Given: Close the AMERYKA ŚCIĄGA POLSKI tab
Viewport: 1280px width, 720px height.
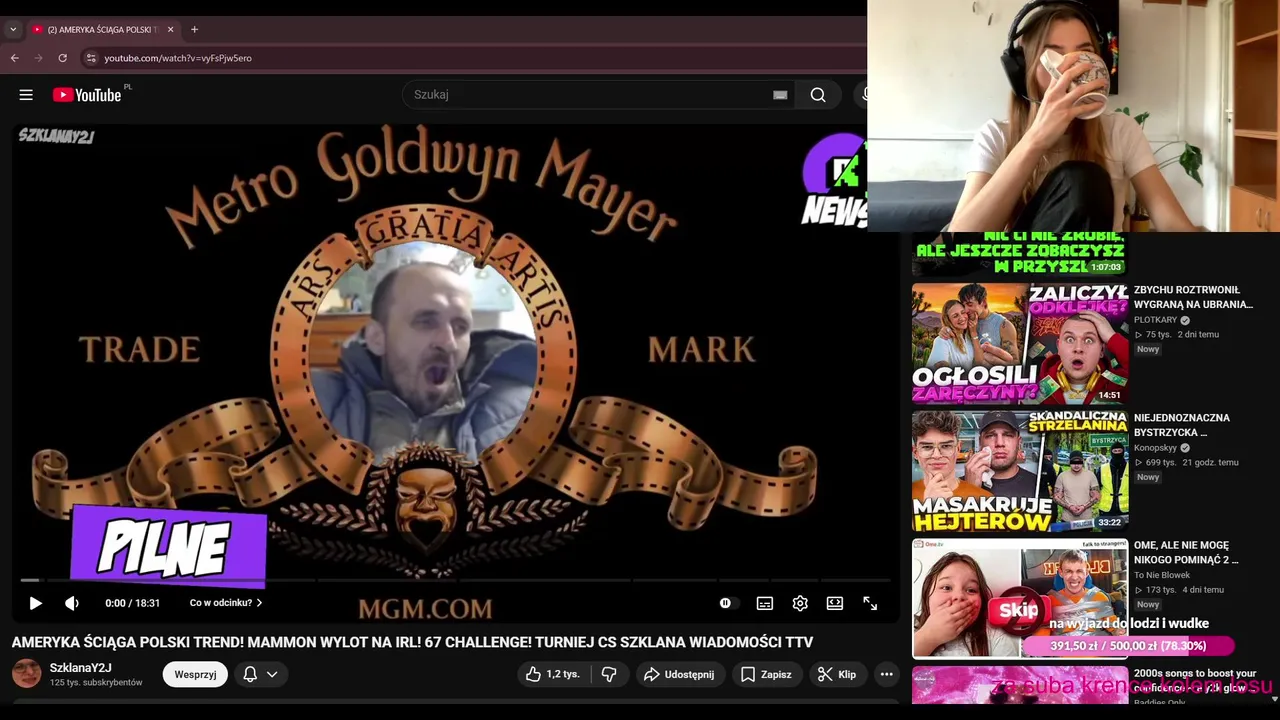Looking at the screenshot, I should point(170,30).
